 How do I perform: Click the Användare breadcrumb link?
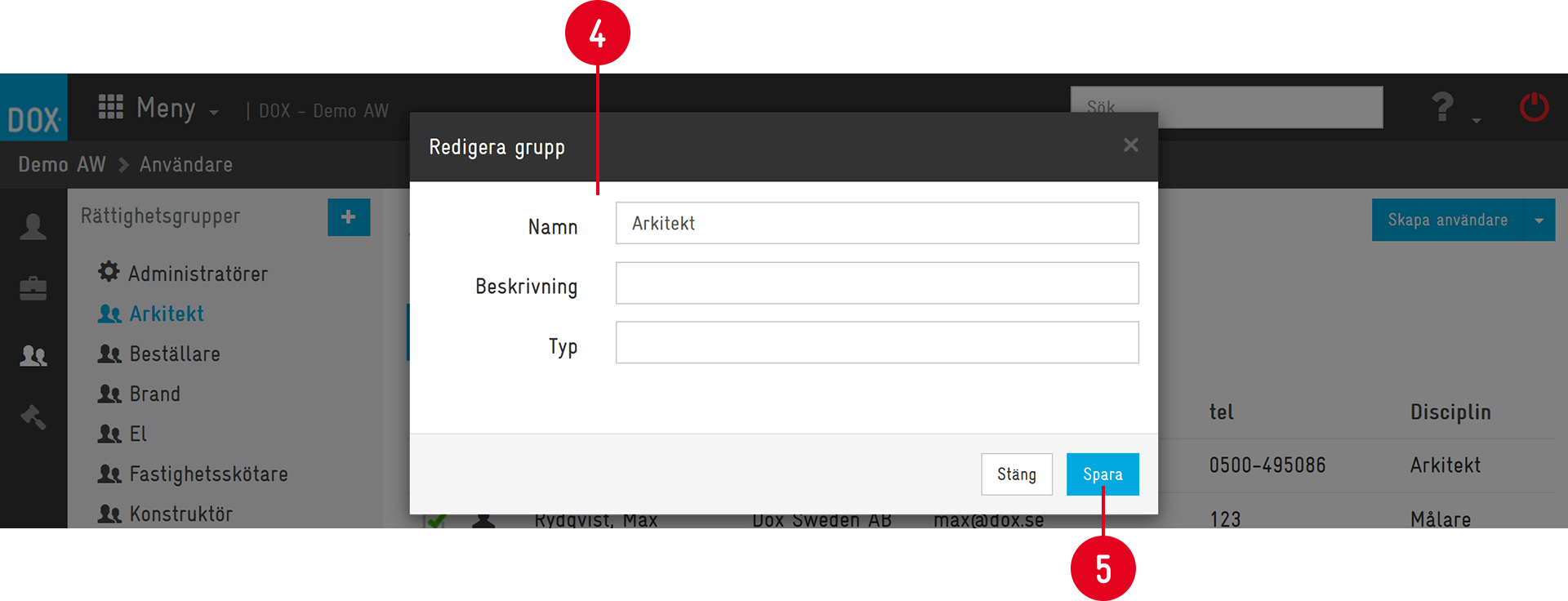[x=186, y=165]
